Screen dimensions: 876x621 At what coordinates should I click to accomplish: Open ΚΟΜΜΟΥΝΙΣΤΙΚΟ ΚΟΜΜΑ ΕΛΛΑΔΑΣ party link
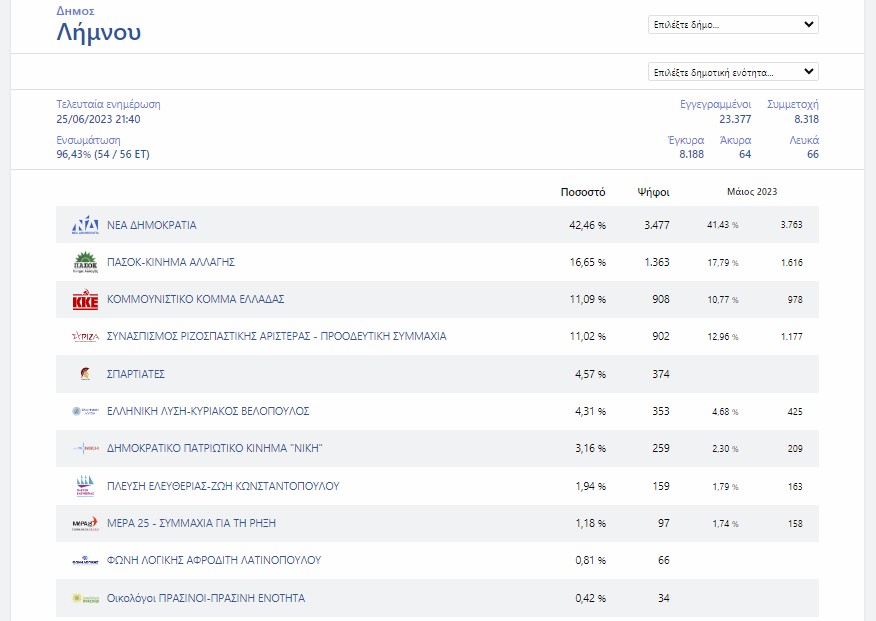click(x=196, y=299)
